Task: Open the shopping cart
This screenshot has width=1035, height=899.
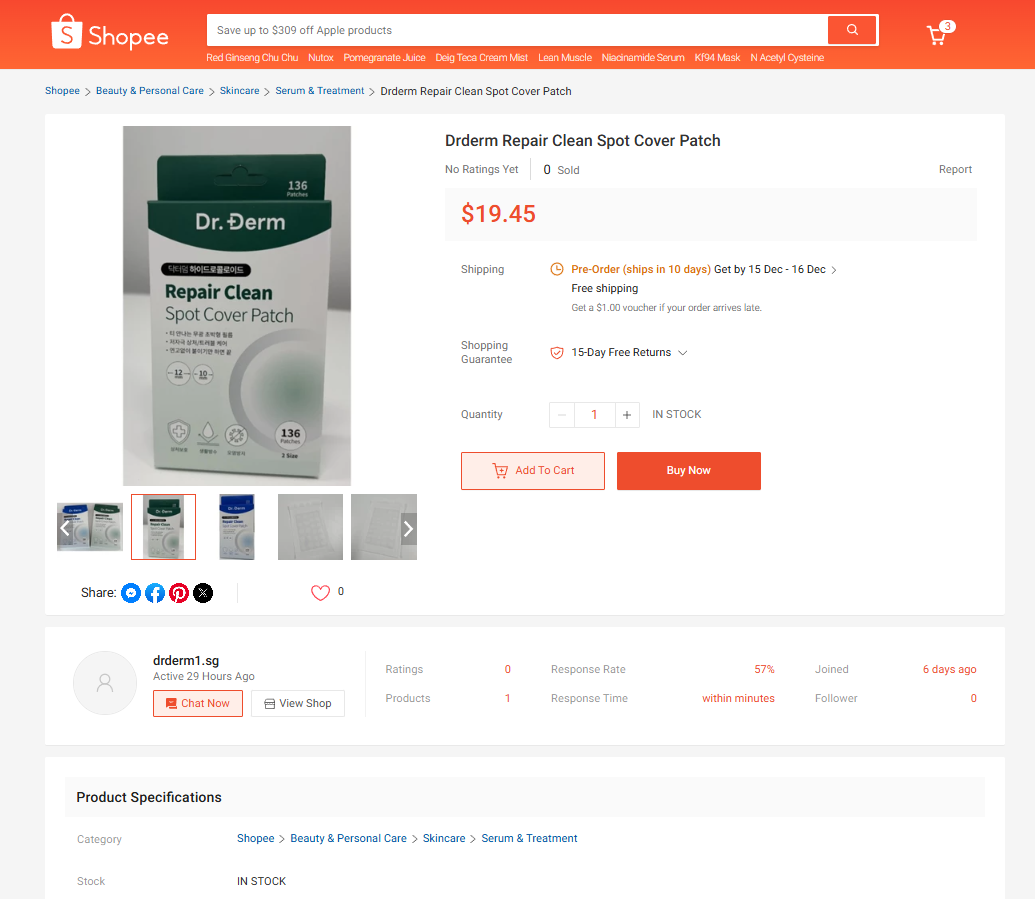Action: [937, 35]
